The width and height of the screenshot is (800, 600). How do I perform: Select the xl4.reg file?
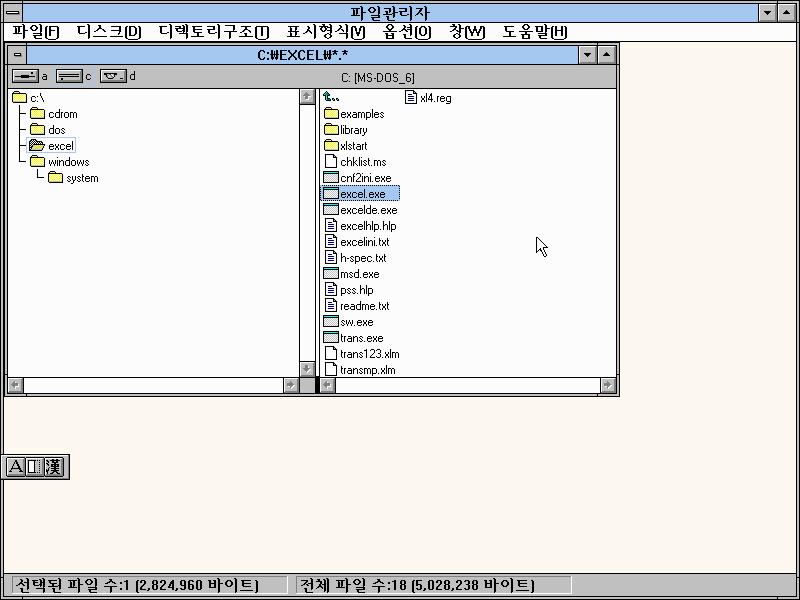428,97
